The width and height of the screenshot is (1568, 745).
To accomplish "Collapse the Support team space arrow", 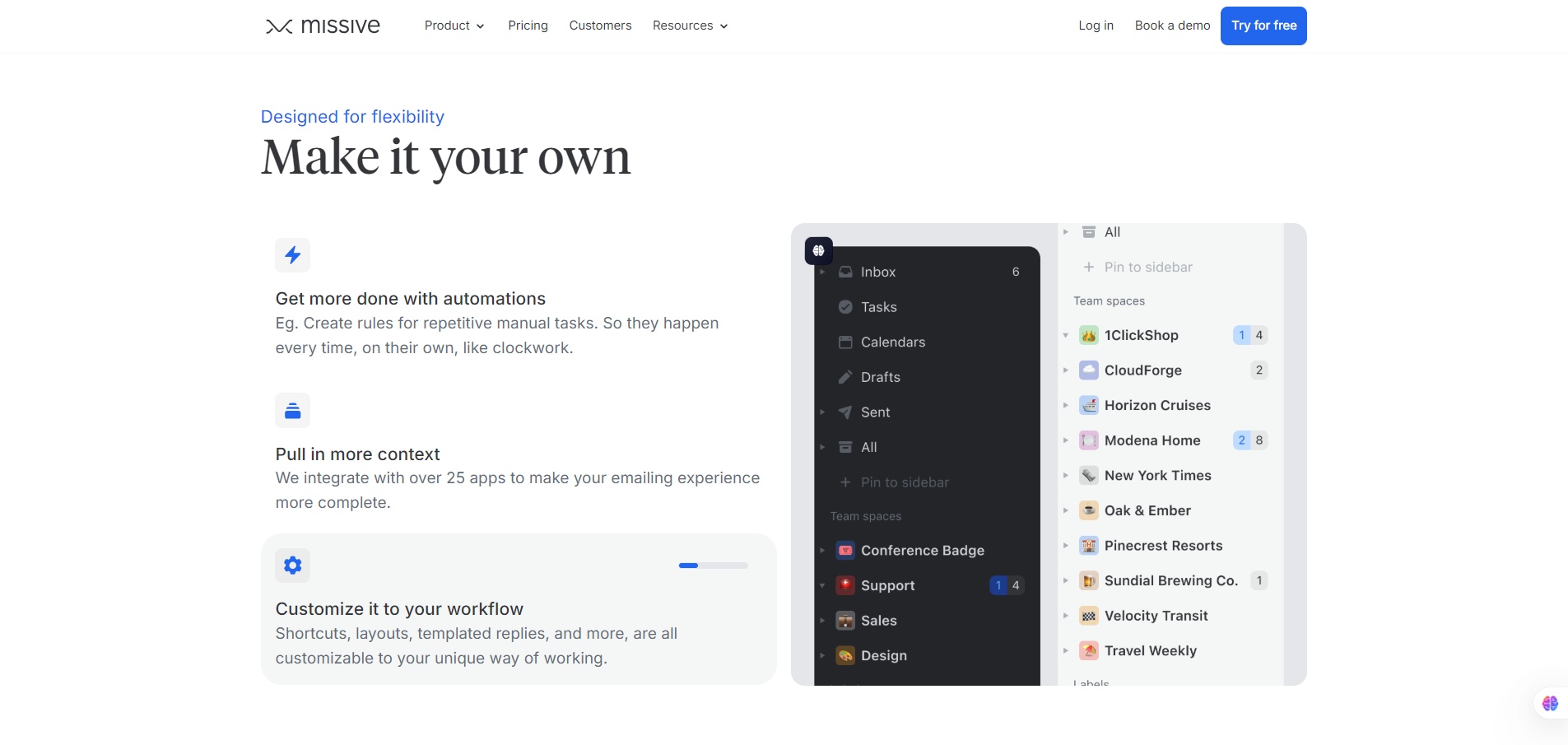I will coord(822,585).
